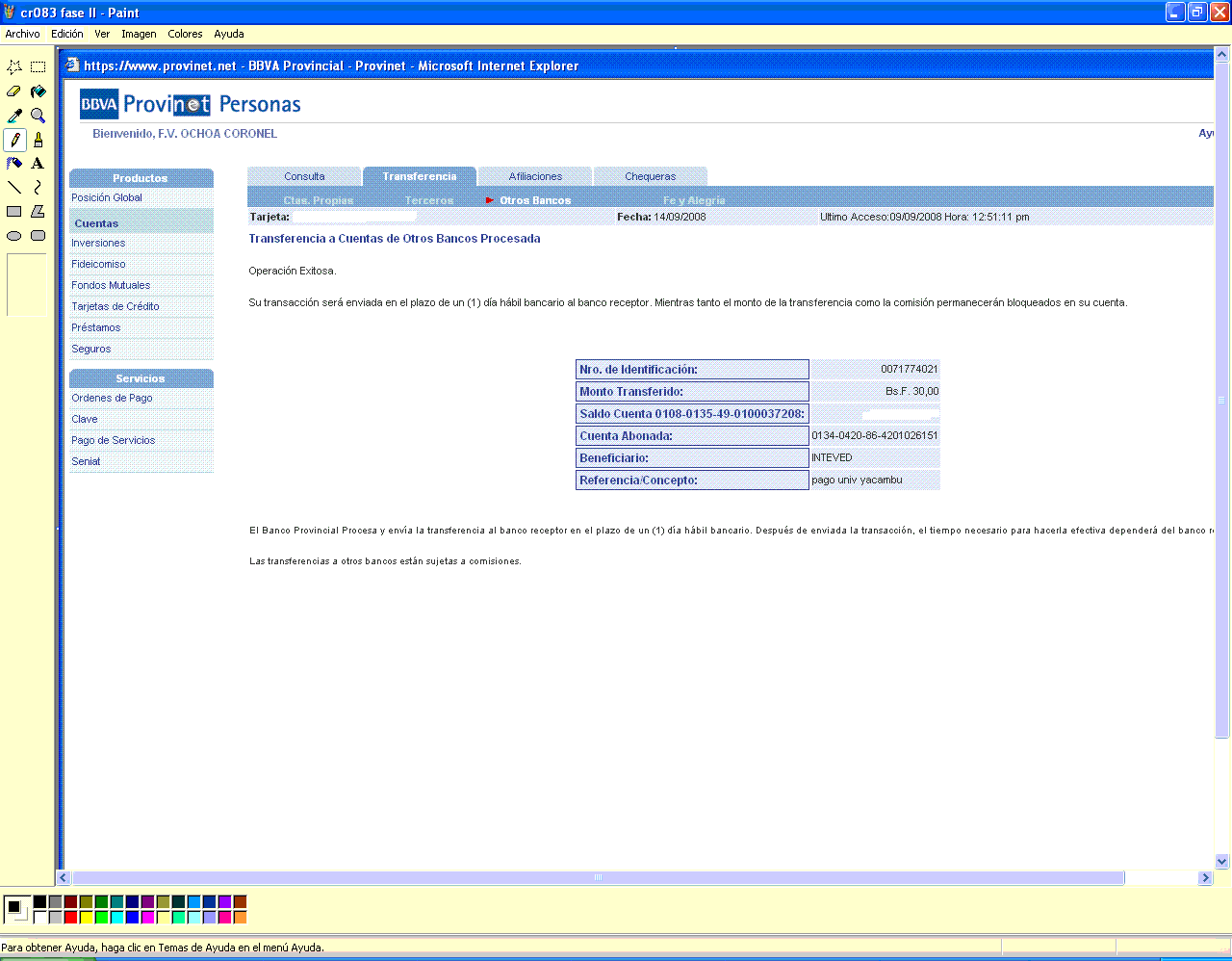
Task: Open the Imagen menu
Action: pos(139,34)
